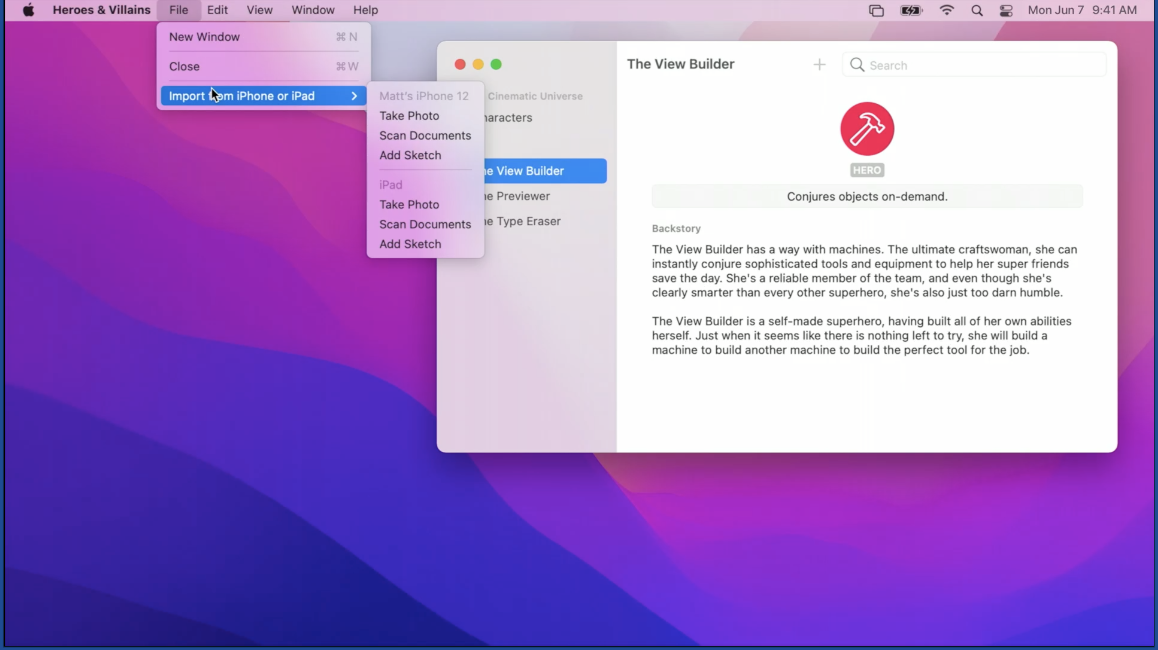
Task: Open the Wi-Fi menu bar icon
Action: 947,10
